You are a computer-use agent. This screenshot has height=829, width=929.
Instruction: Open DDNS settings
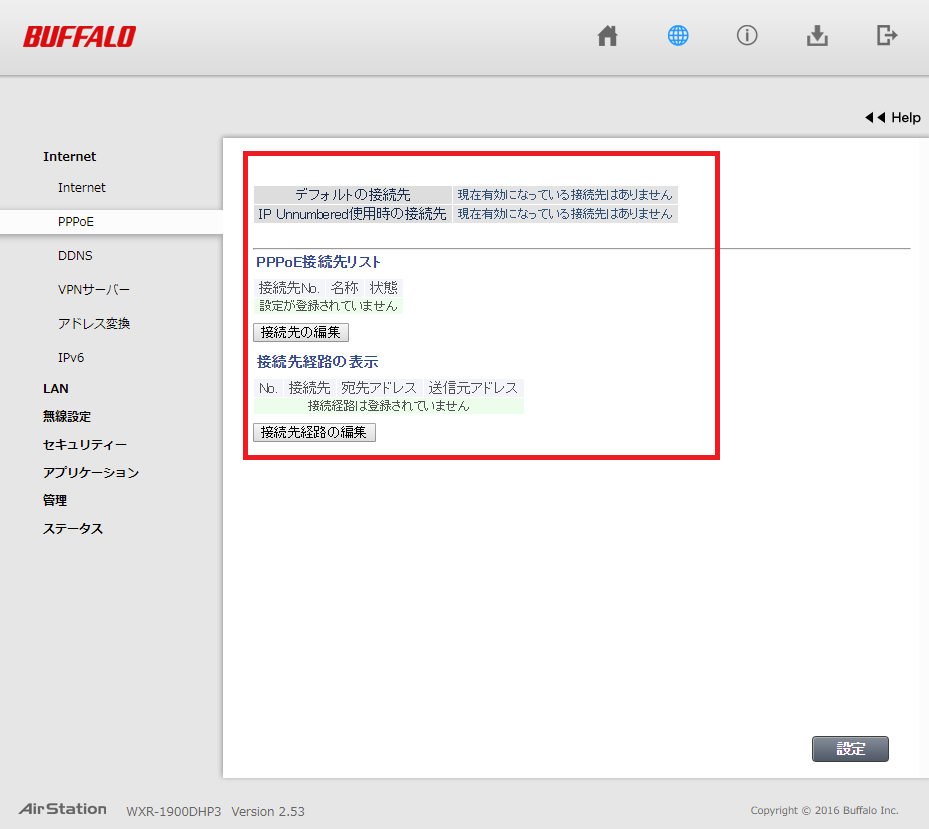pos(75,255)
